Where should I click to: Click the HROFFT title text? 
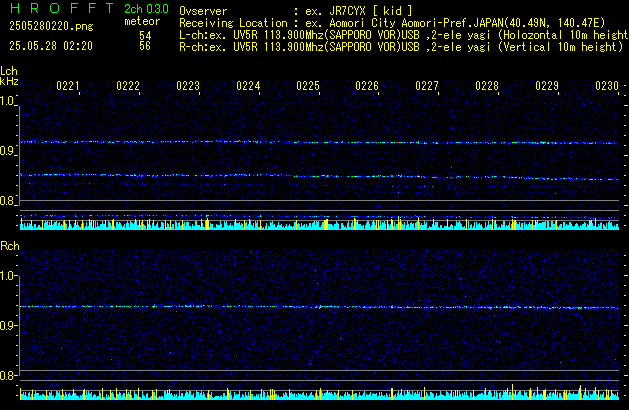[62, 8]
